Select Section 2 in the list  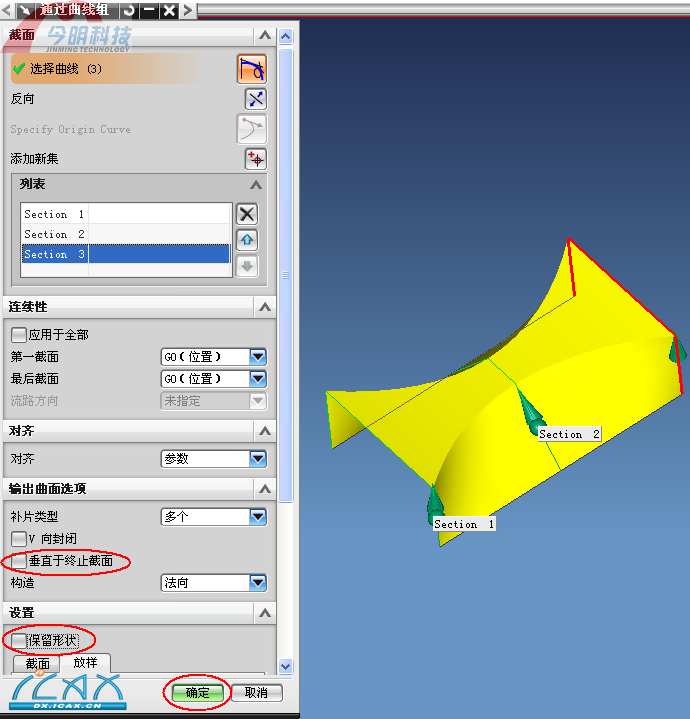(126, 234)
